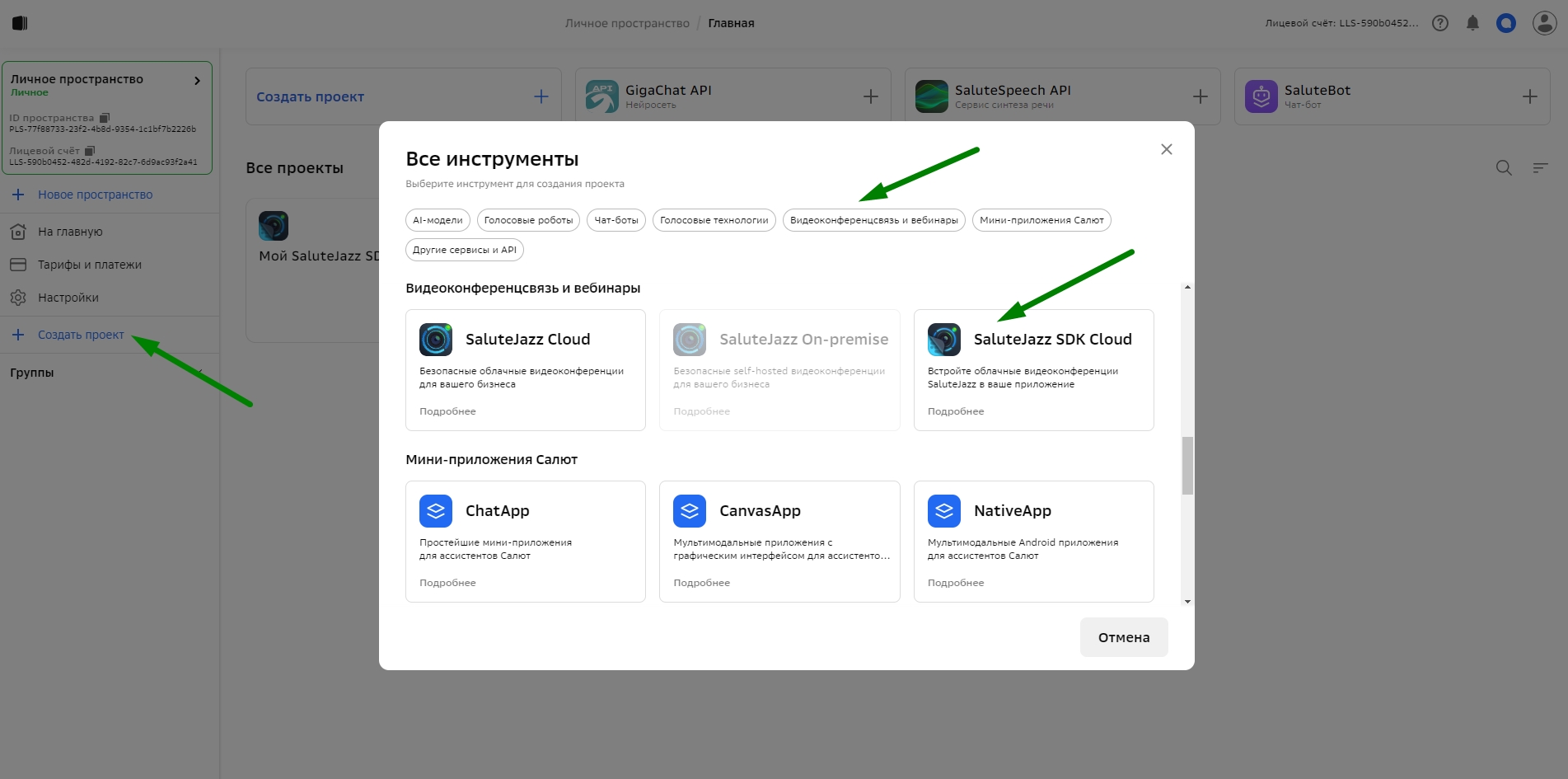Click the Мой SaluteJazz SDK project icon
This screenshot has width=1568, height=779.
274,226
